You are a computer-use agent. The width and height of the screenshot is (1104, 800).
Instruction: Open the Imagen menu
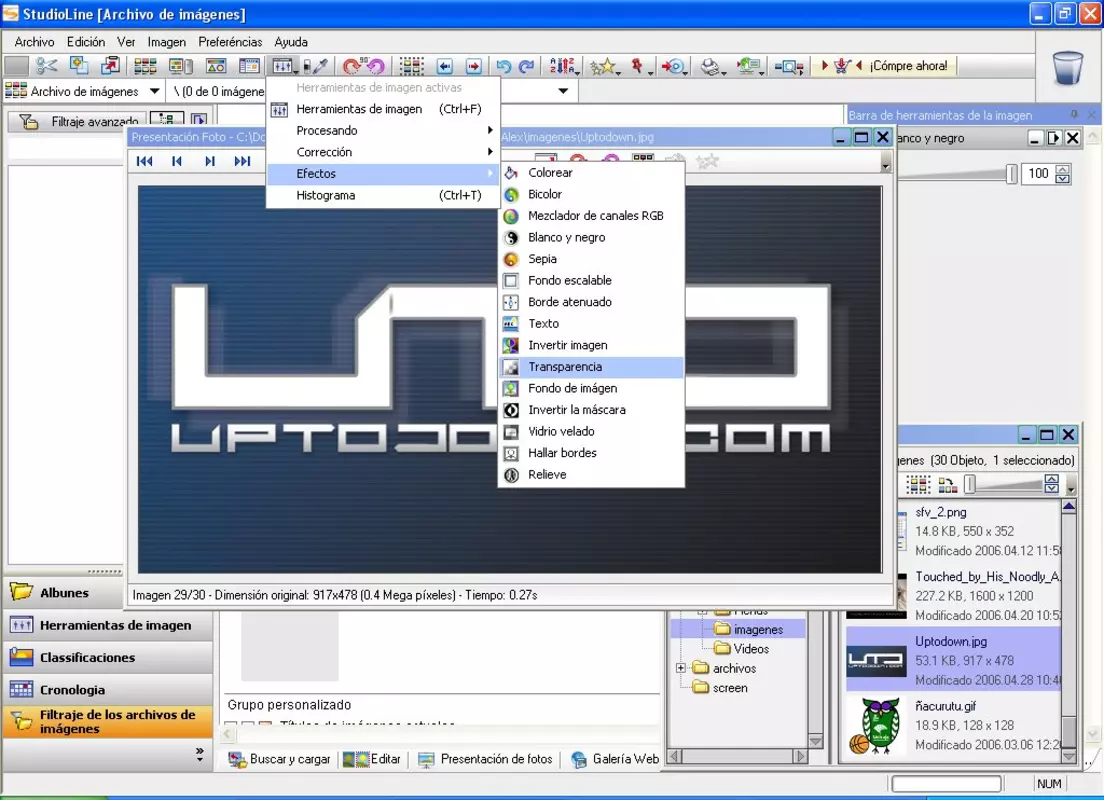tap(167, 42)
